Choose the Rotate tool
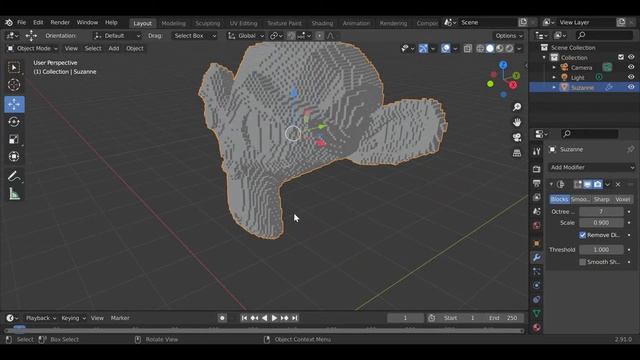 [x=14, y=122]
